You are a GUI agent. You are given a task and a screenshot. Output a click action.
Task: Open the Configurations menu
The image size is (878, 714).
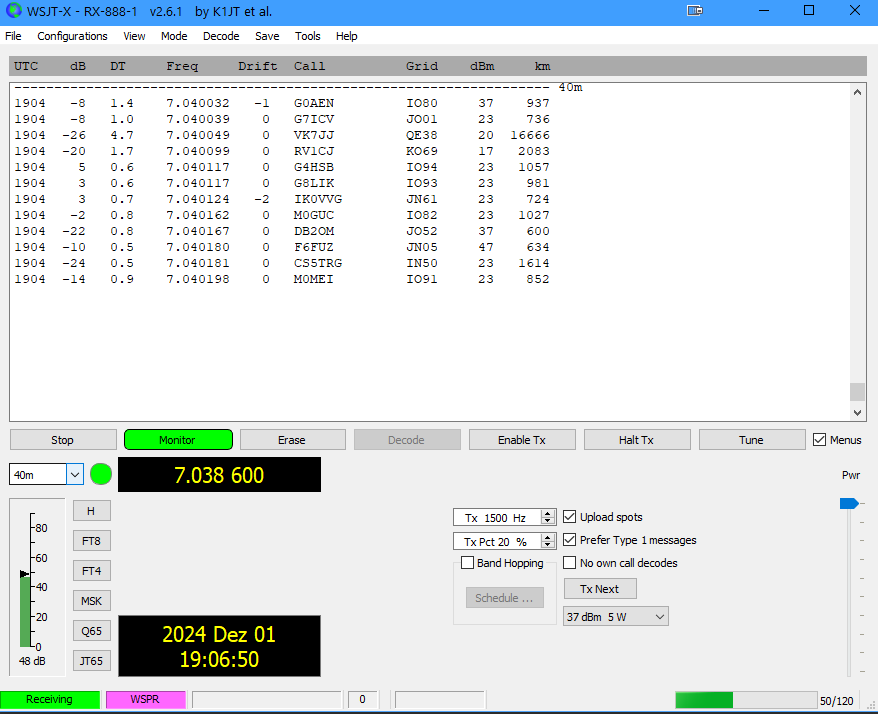click(72, 36)
